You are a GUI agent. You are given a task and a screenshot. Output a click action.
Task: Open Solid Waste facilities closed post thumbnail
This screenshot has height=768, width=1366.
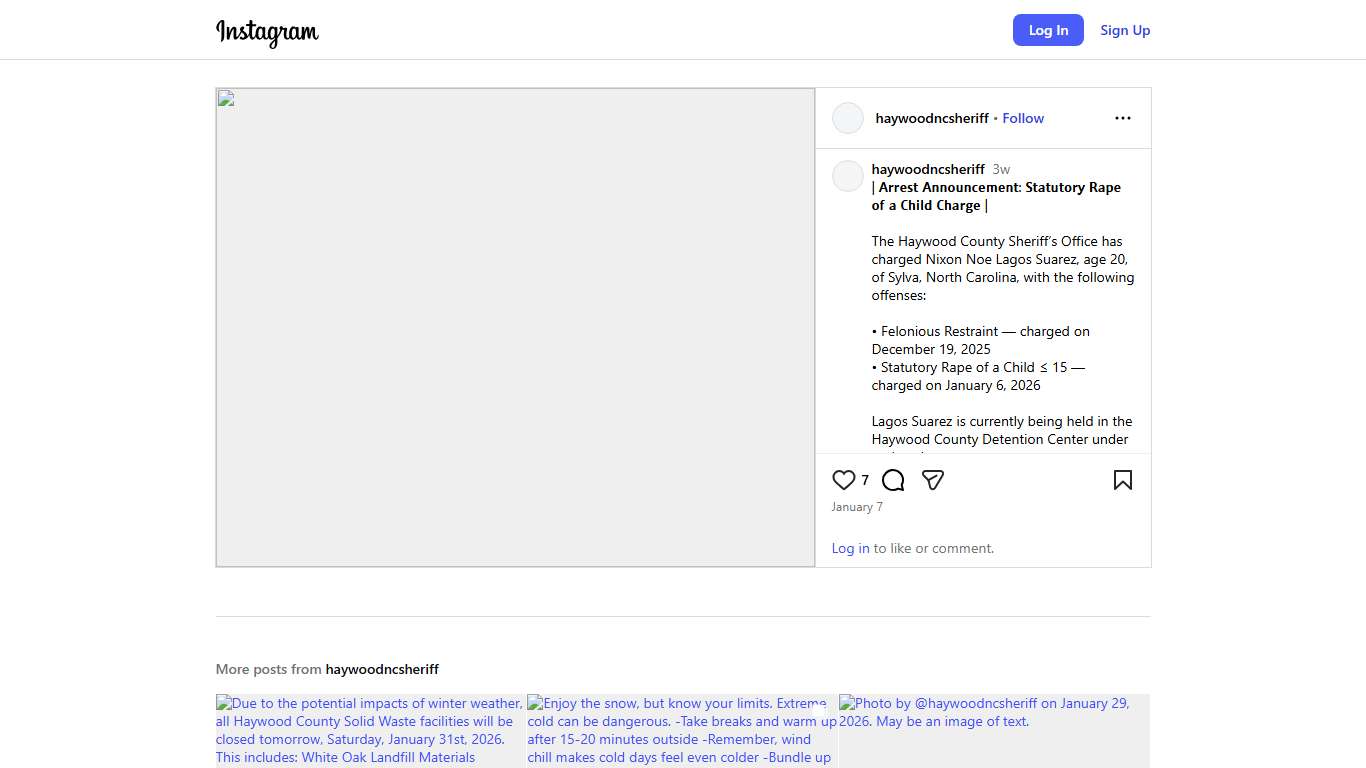pyautogui.click(x=370, y=731)
